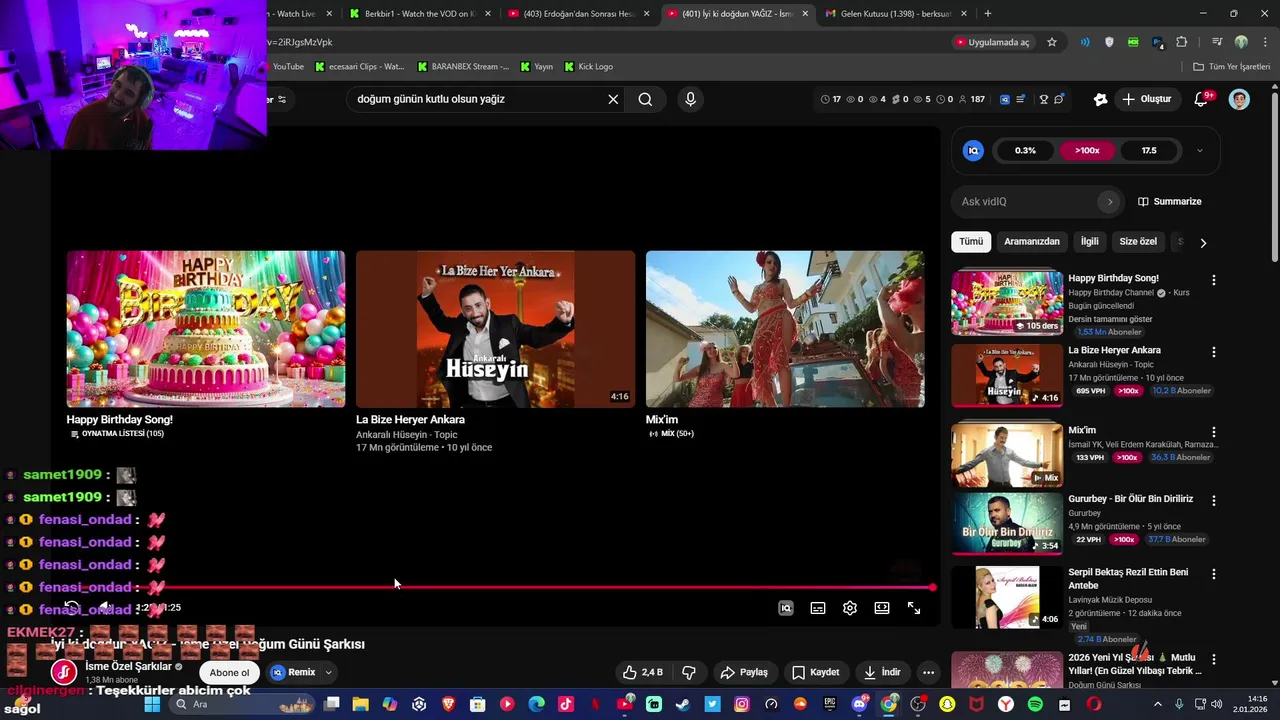Enter fullscreen in the video player
The image size is (1280, 720).
[x=914, y=608]
